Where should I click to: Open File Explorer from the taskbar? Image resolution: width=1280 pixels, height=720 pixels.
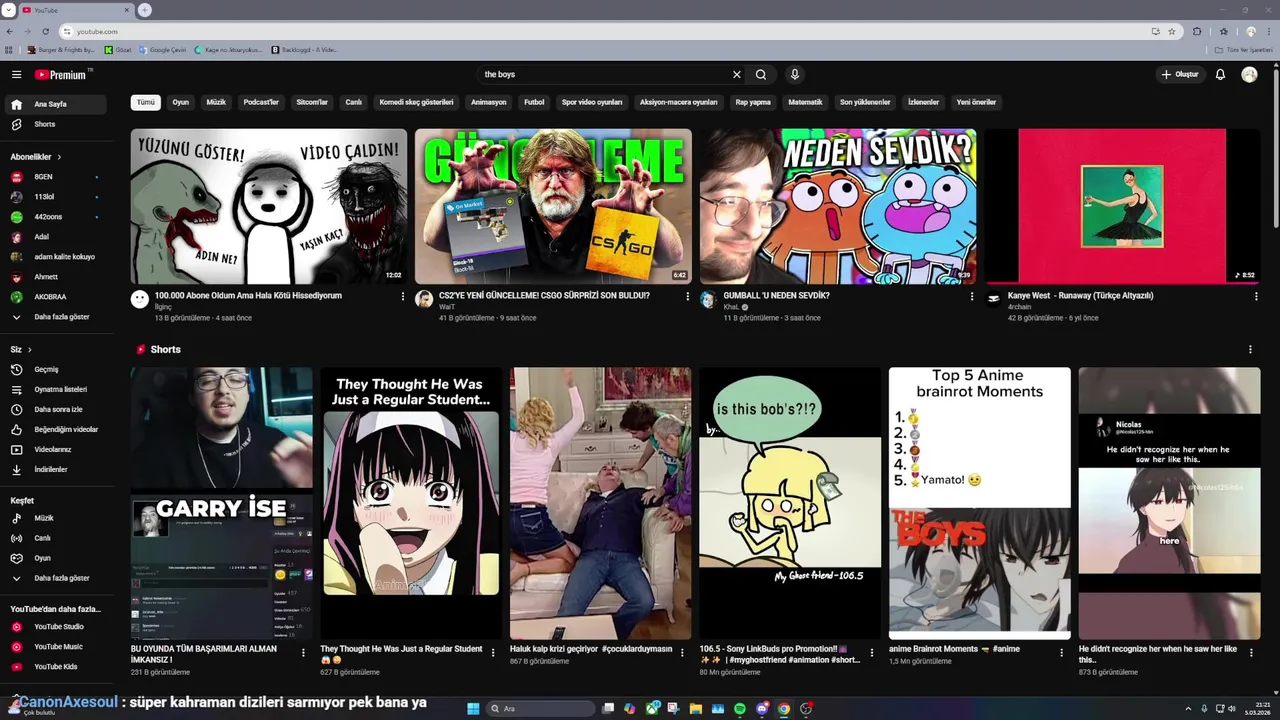pos(696,709)
